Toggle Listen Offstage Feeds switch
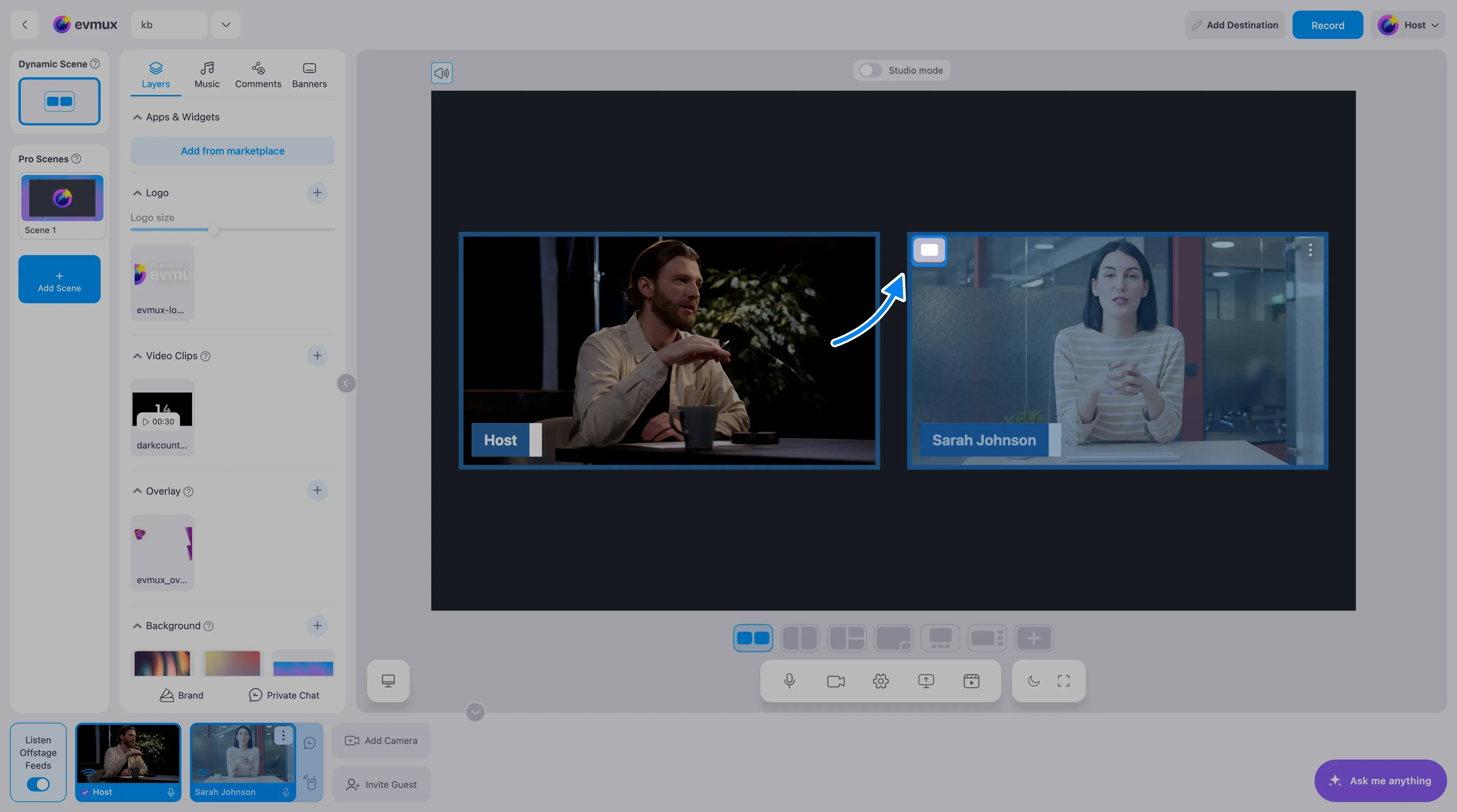1457x812 pixels. tap(38, 784)
